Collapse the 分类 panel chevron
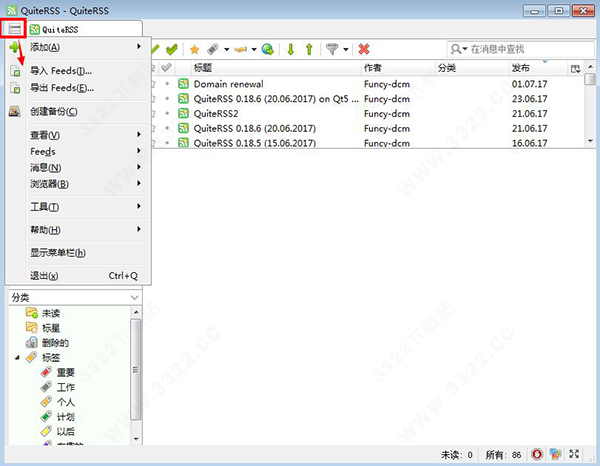 [134, 297]
